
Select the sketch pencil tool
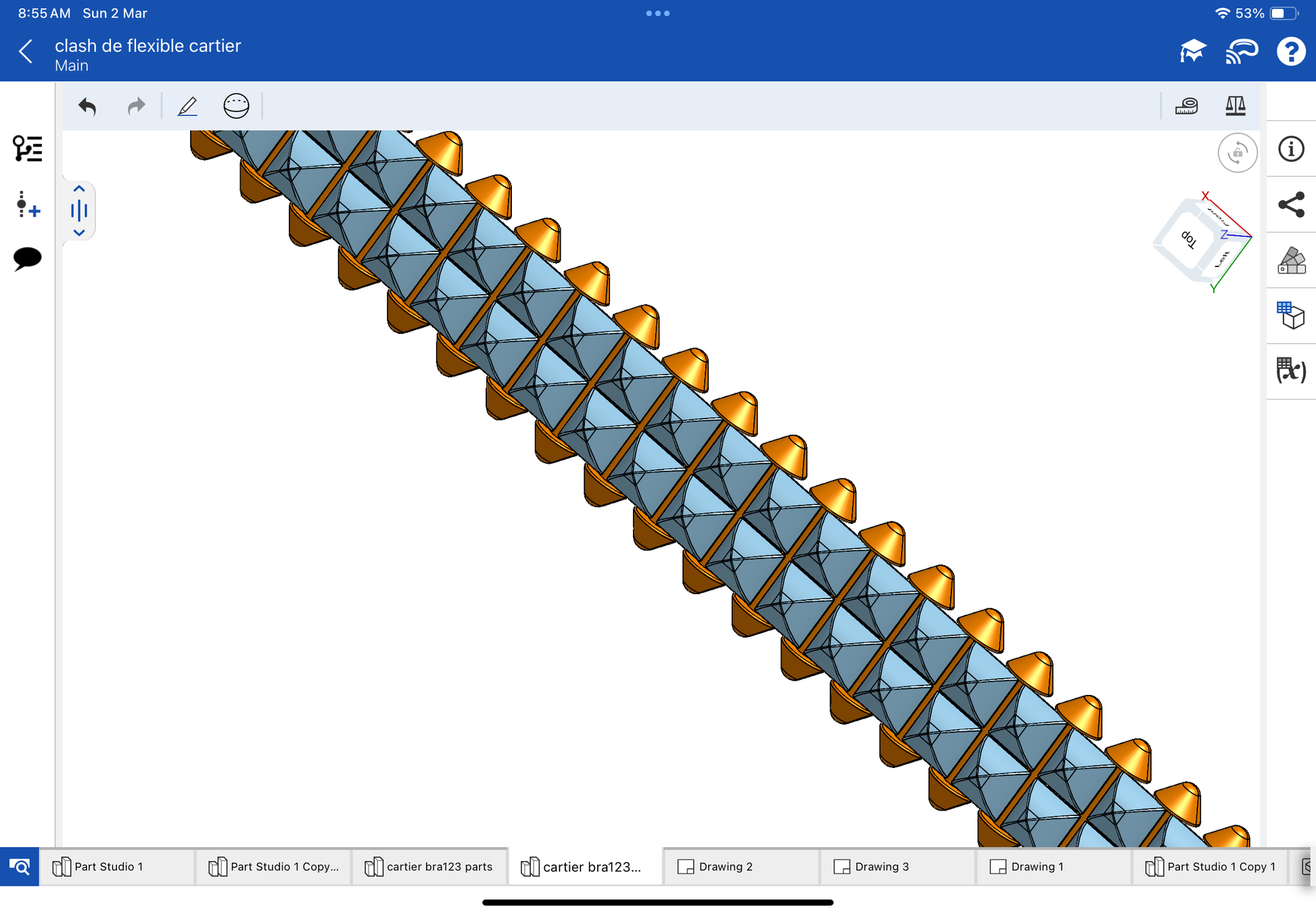click(187, 106)
